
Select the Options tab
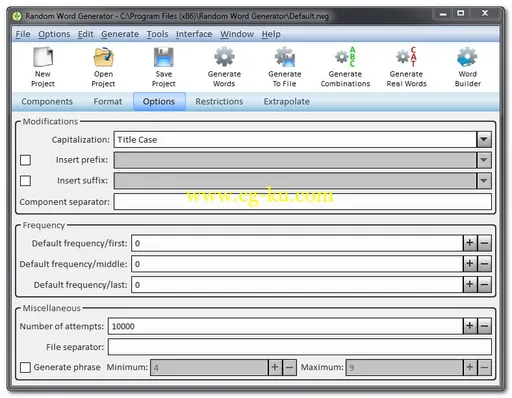[159, 102]
